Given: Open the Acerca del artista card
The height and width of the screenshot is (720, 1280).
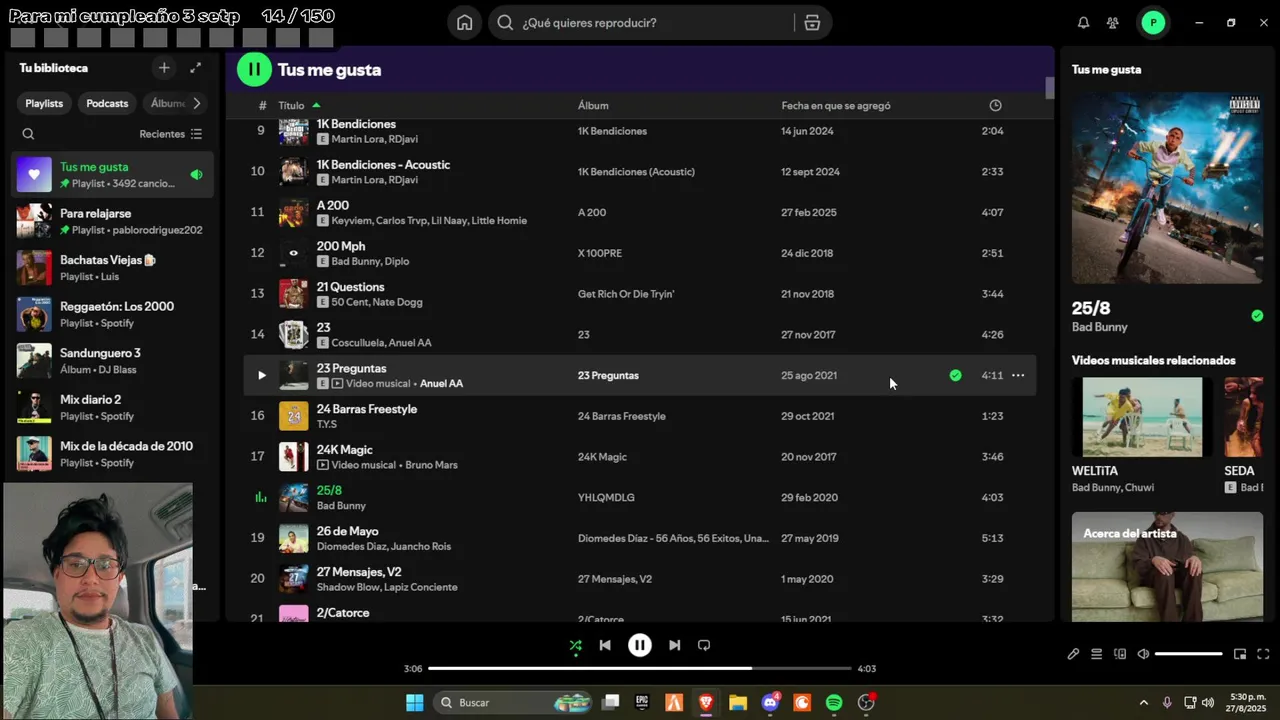Looking at the screenshot, I should coord(1167,567).
